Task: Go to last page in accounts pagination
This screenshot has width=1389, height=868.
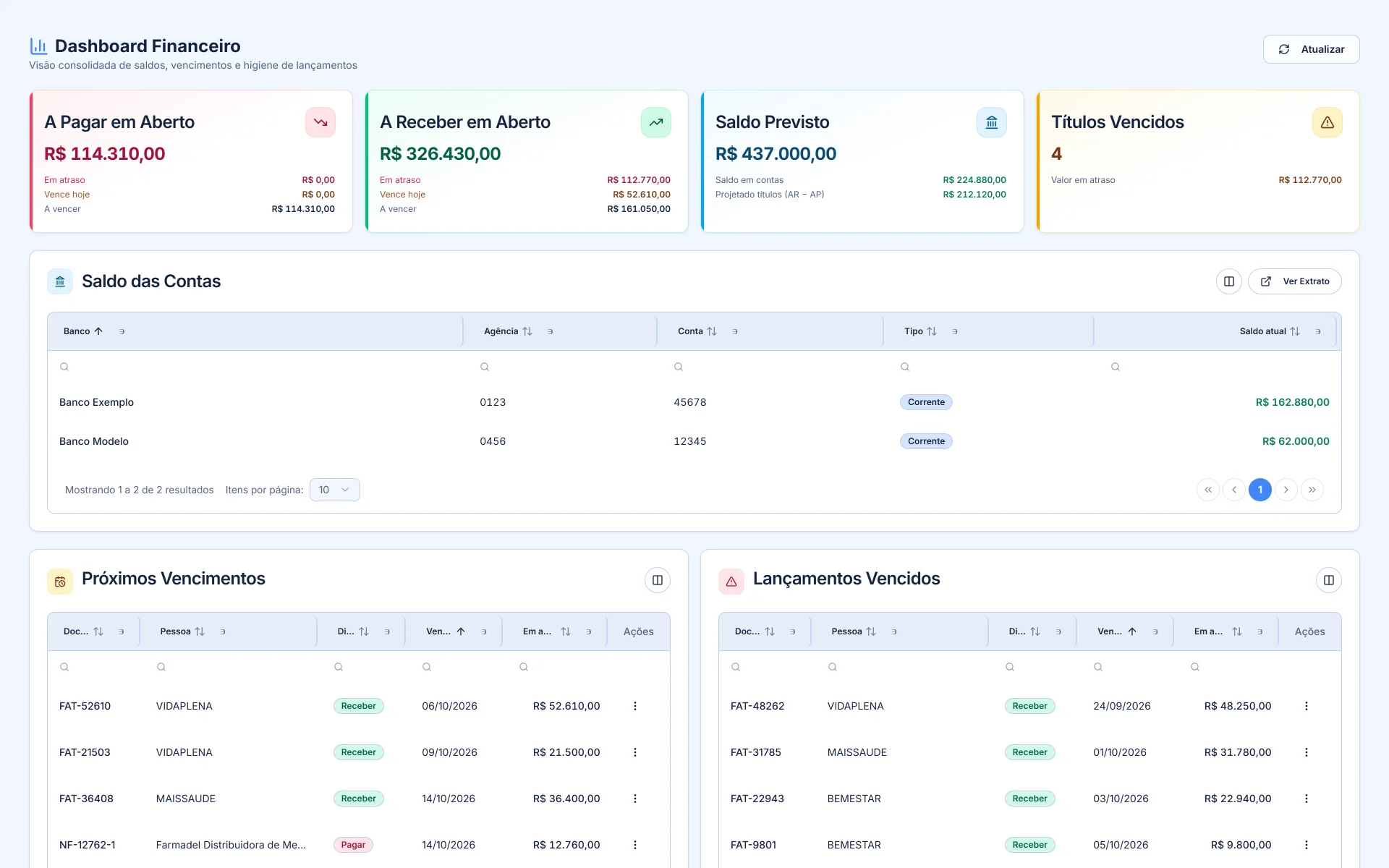Action: 1312,490
